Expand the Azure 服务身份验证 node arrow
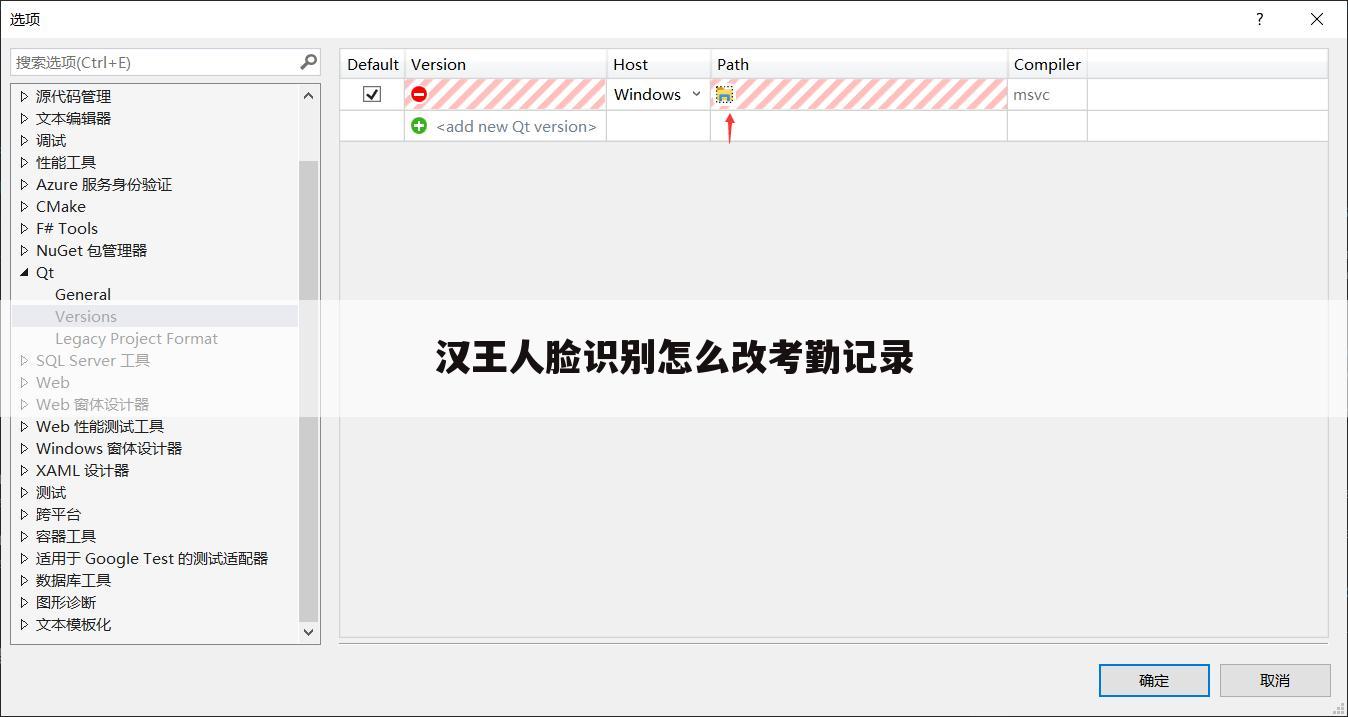 [25, 184]
